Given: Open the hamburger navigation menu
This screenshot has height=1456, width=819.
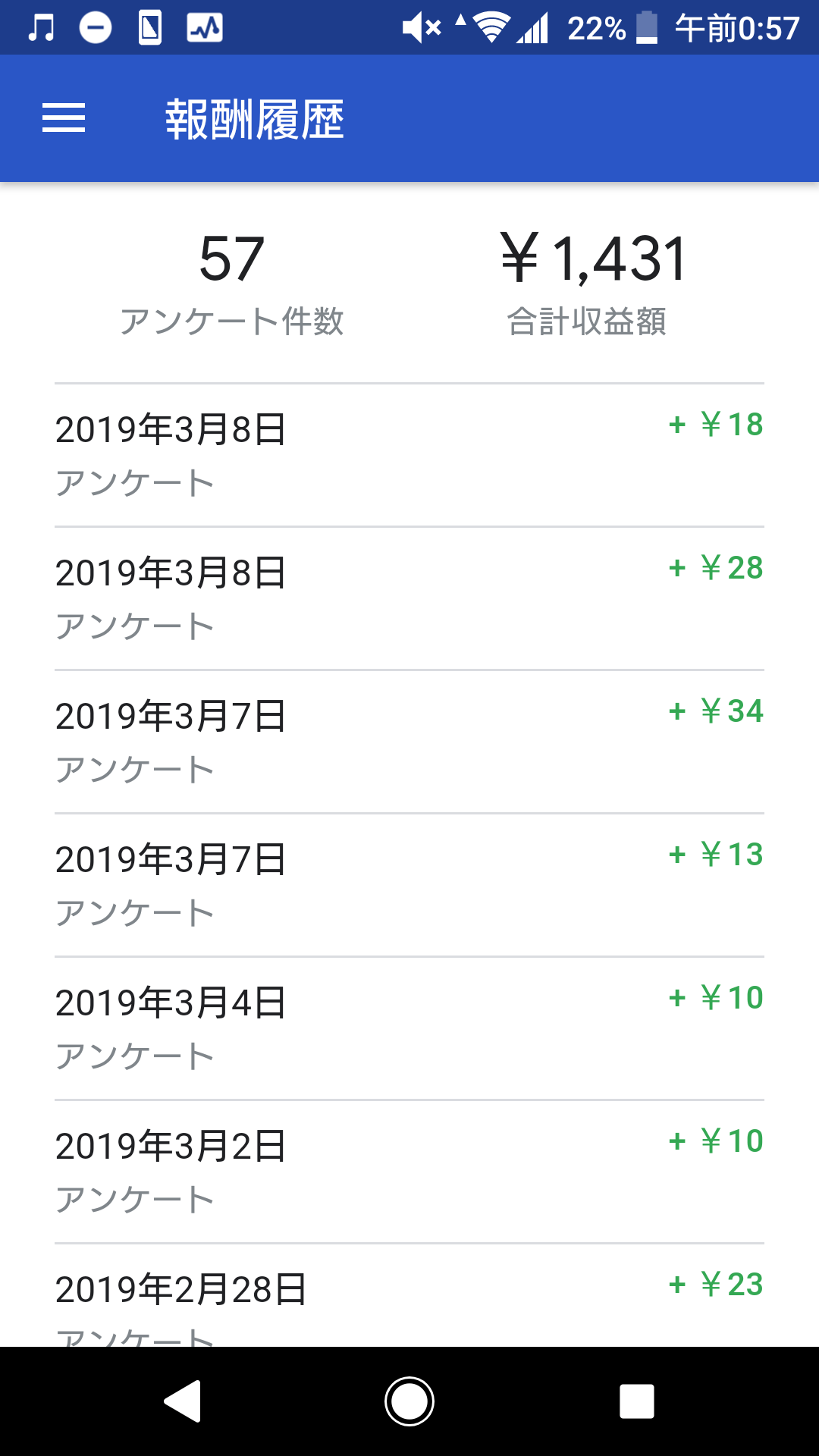Looking at the screenshot, I should point(64,118).
